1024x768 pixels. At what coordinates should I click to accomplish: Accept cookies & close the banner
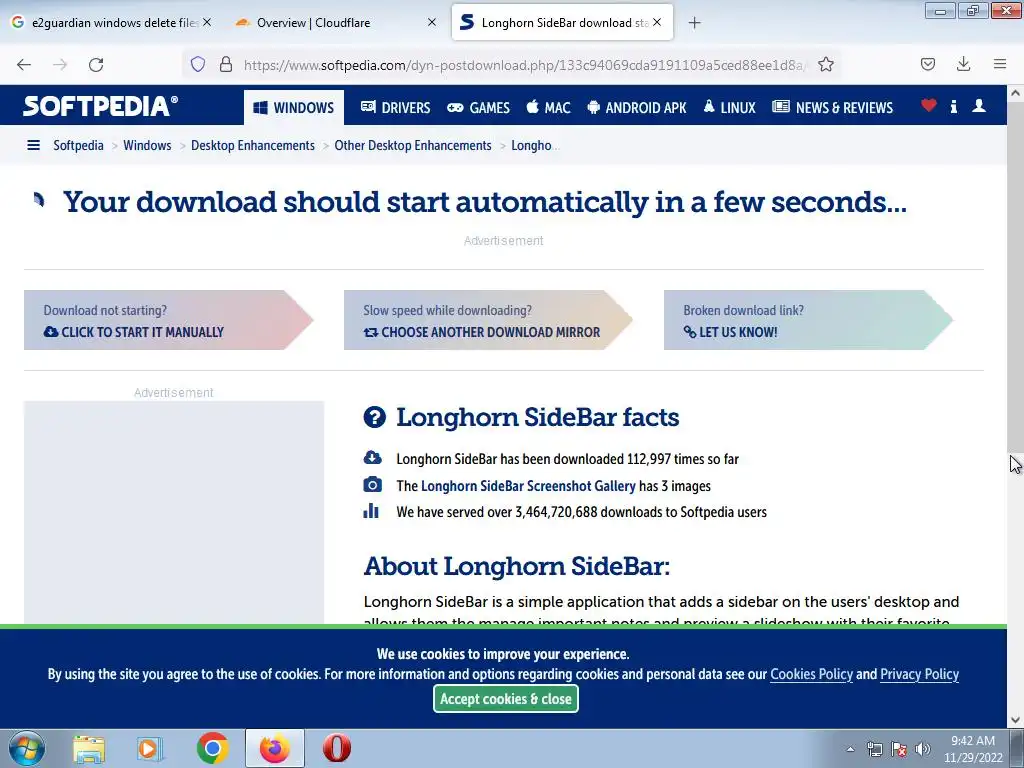[x=505, y=699]
